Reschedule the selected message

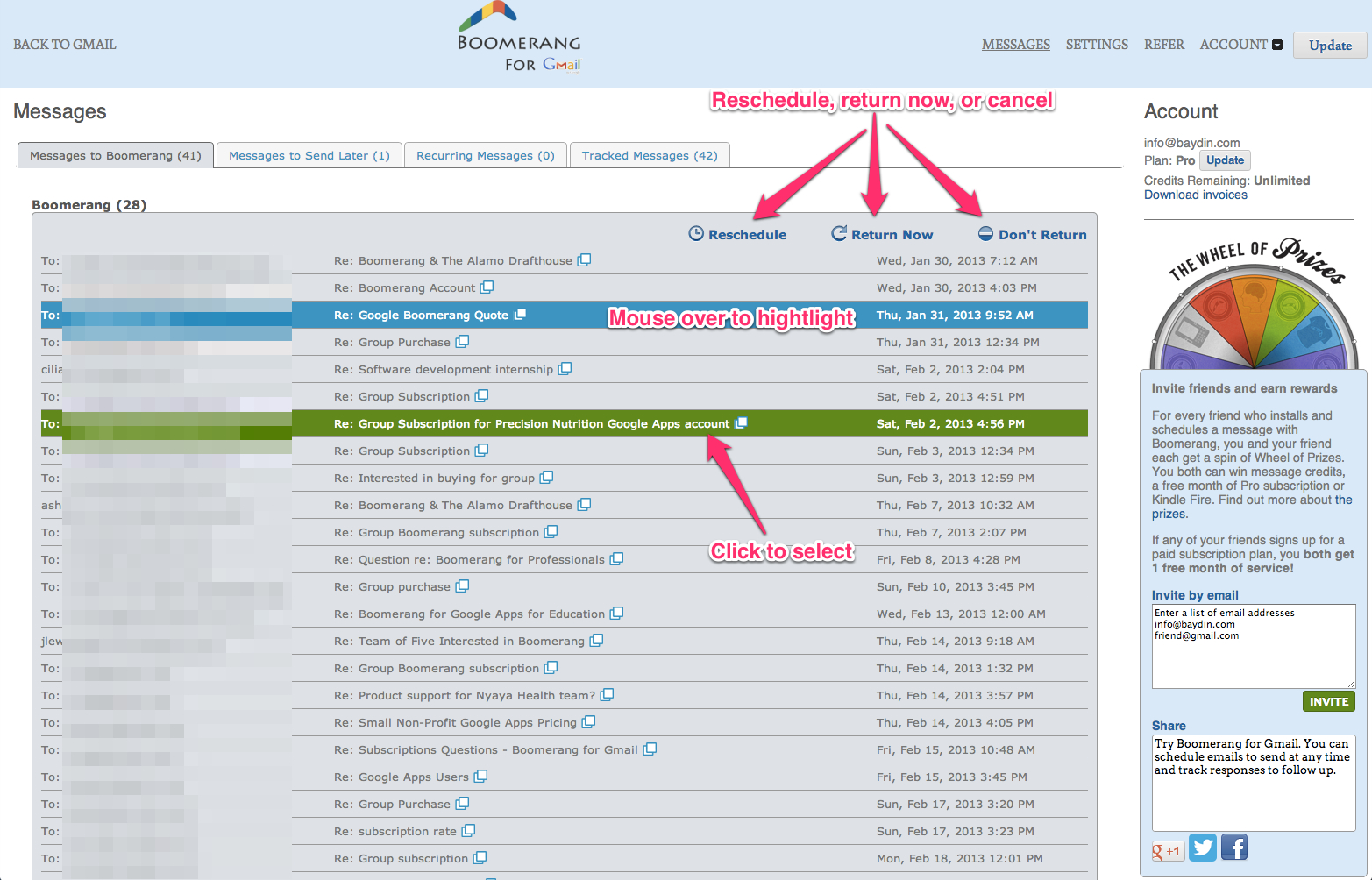(737, 234)
